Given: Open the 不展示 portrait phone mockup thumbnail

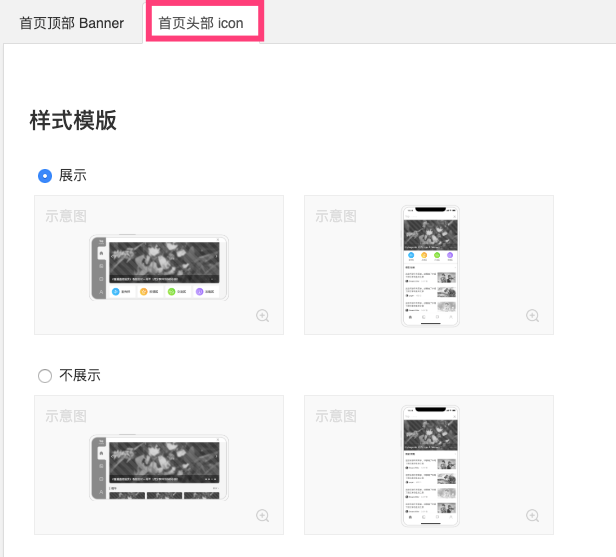Looking at the screenshot, I should tap(431, 466).
